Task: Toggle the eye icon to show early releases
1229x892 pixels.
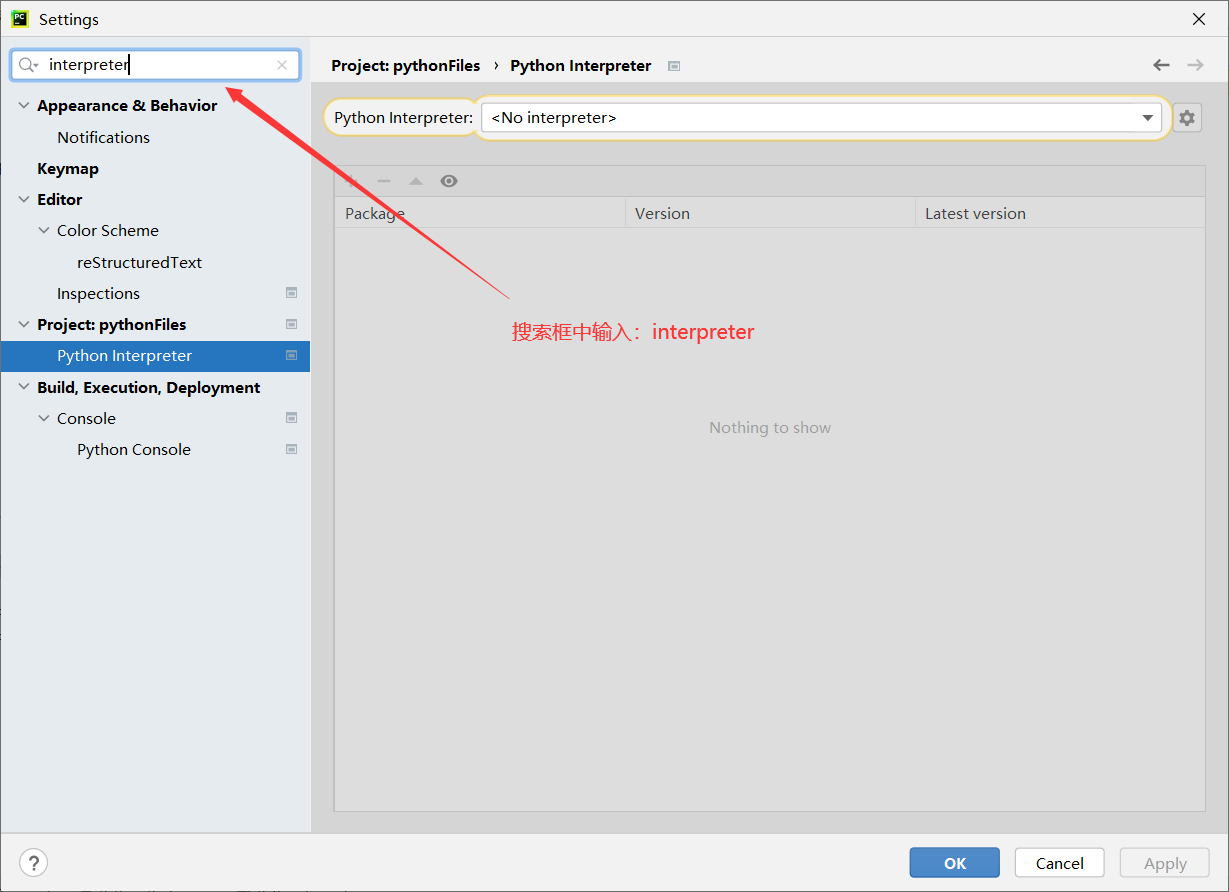Action: tap(448, 181)
